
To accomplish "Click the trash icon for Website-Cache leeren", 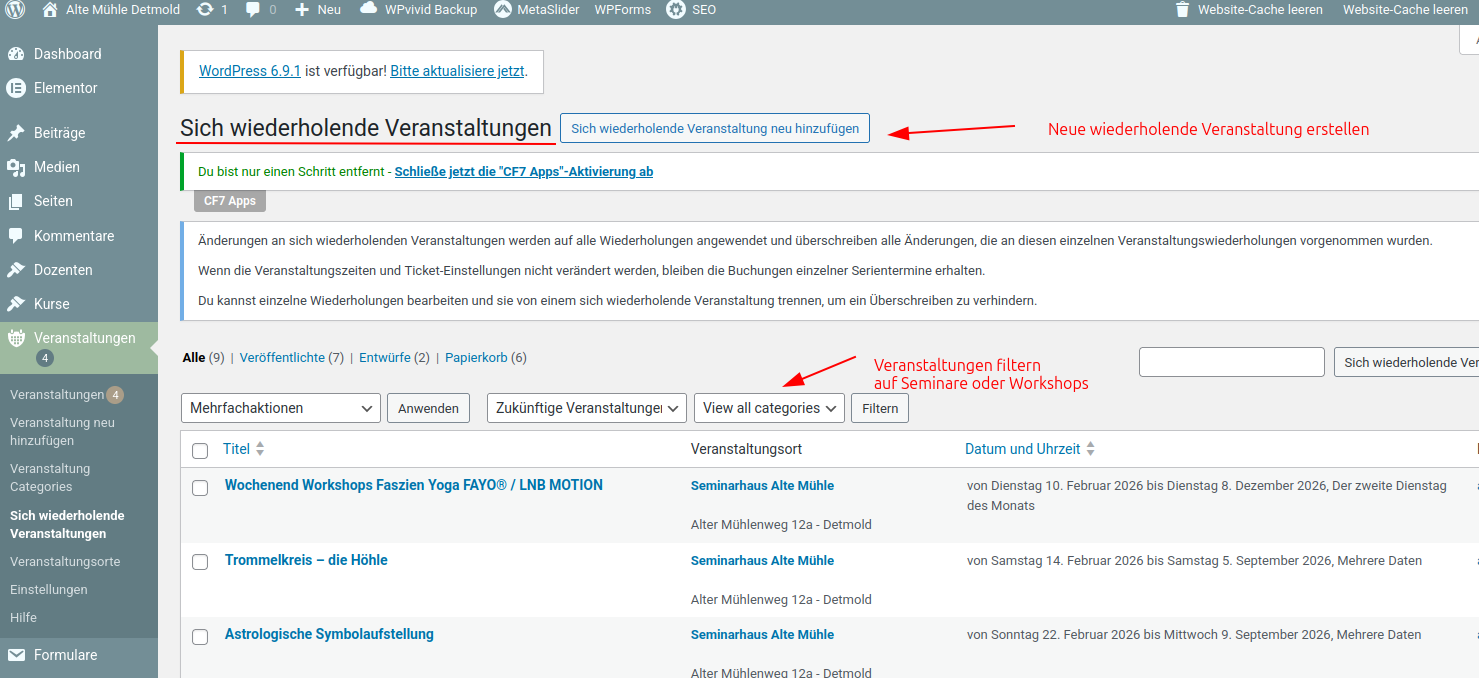I will tap(1183, 10).
